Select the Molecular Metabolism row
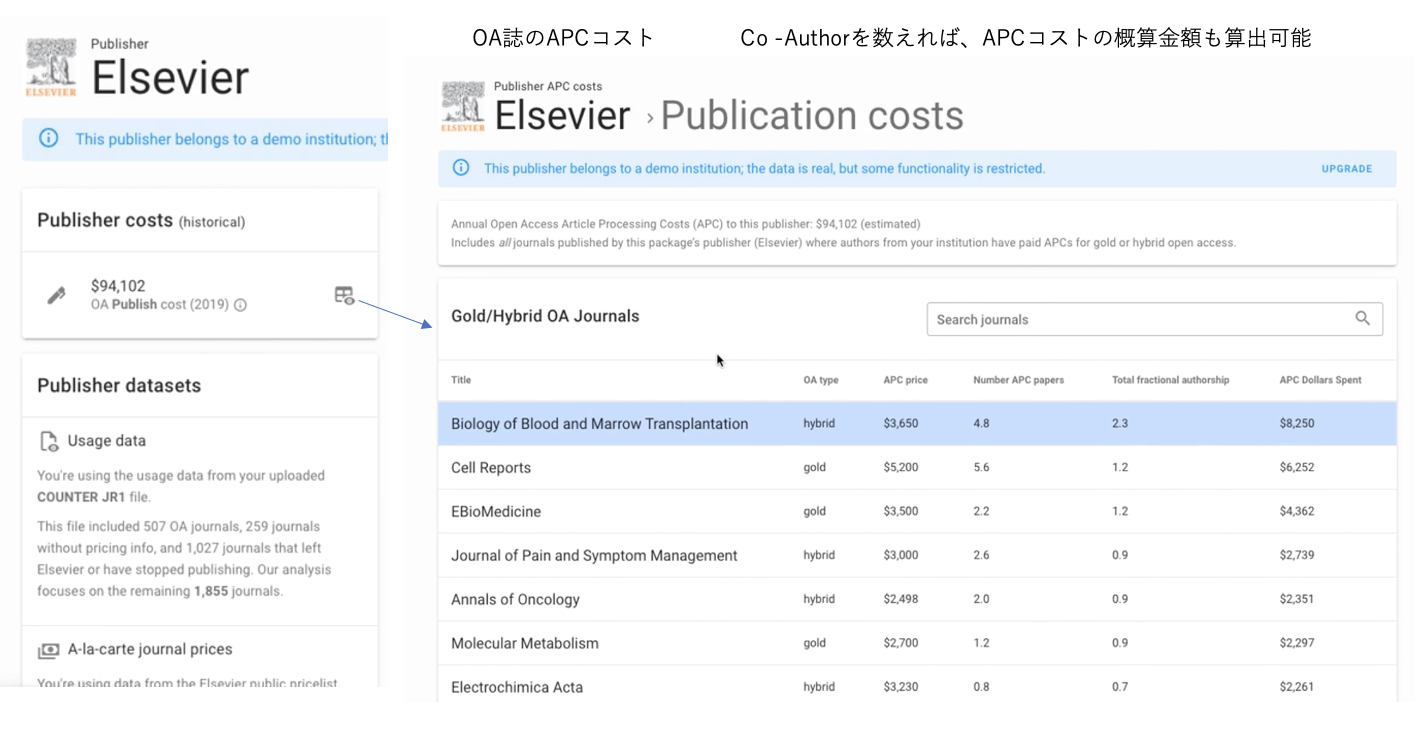 click(917, 644)
